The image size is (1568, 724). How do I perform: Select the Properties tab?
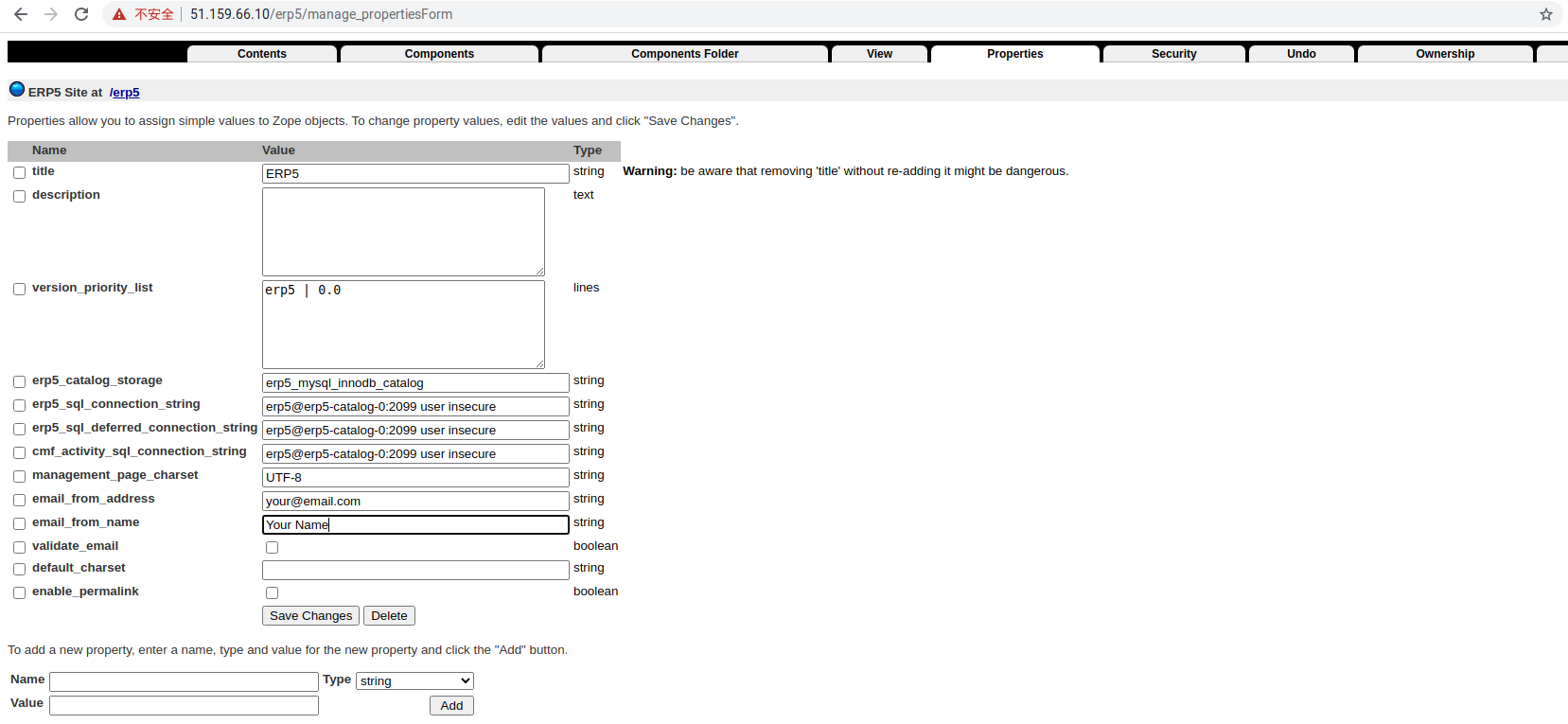pyautogui.click(x=1014, y=54)
